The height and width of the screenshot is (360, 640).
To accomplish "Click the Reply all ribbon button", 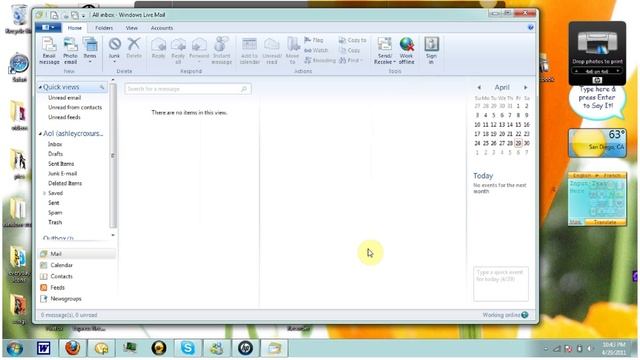I will pyautogui.click(x=178, y=51).
